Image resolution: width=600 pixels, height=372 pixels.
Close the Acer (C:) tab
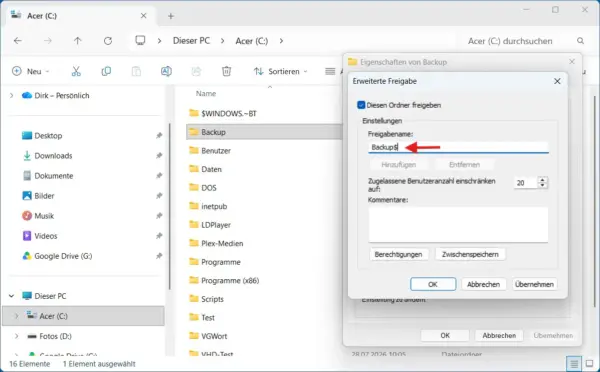click(x=143, y=16)
